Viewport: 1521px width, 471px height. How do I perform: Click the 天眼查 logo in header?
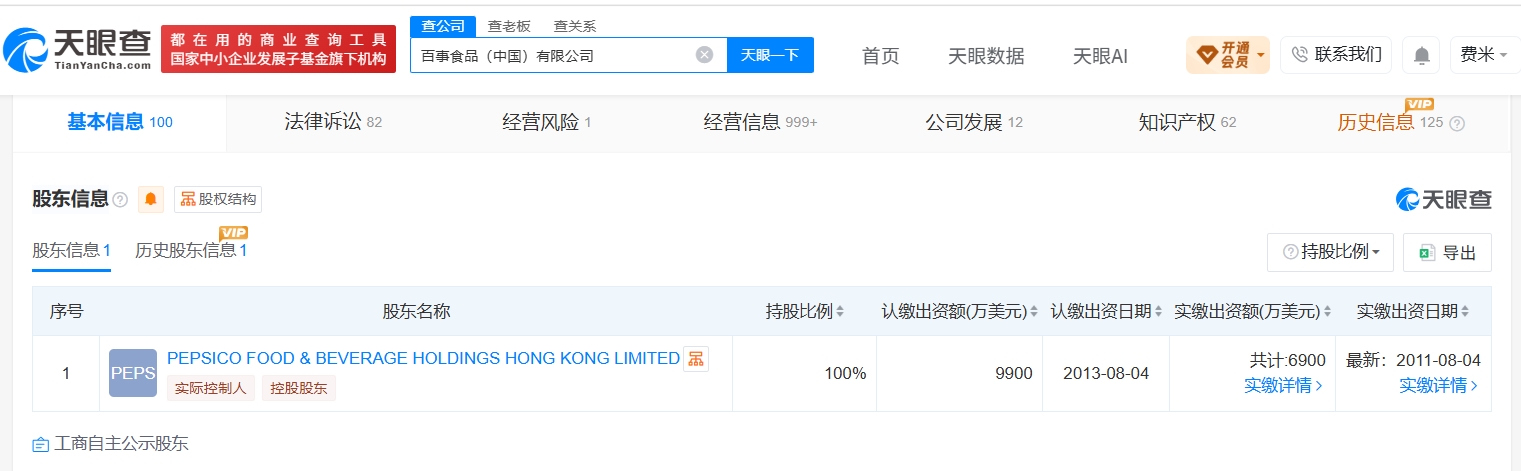(x=77, y=48)
